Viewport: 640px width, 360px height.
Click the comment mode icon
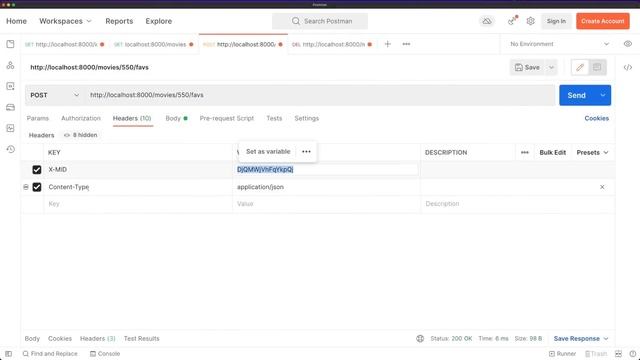click(597, 67)
